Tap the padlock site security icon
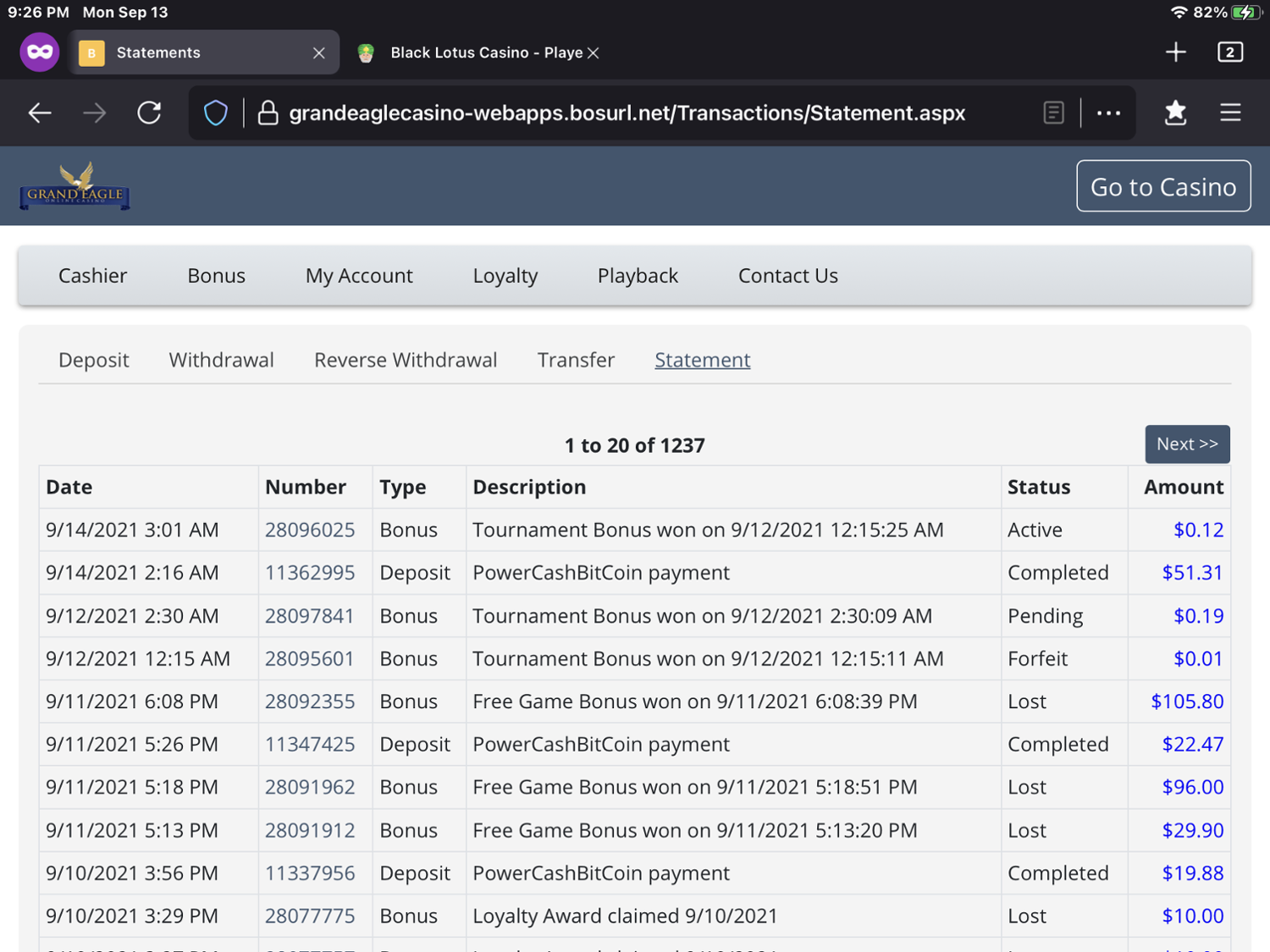Screen dimensions: 1270x952 (x=268, y=113)
